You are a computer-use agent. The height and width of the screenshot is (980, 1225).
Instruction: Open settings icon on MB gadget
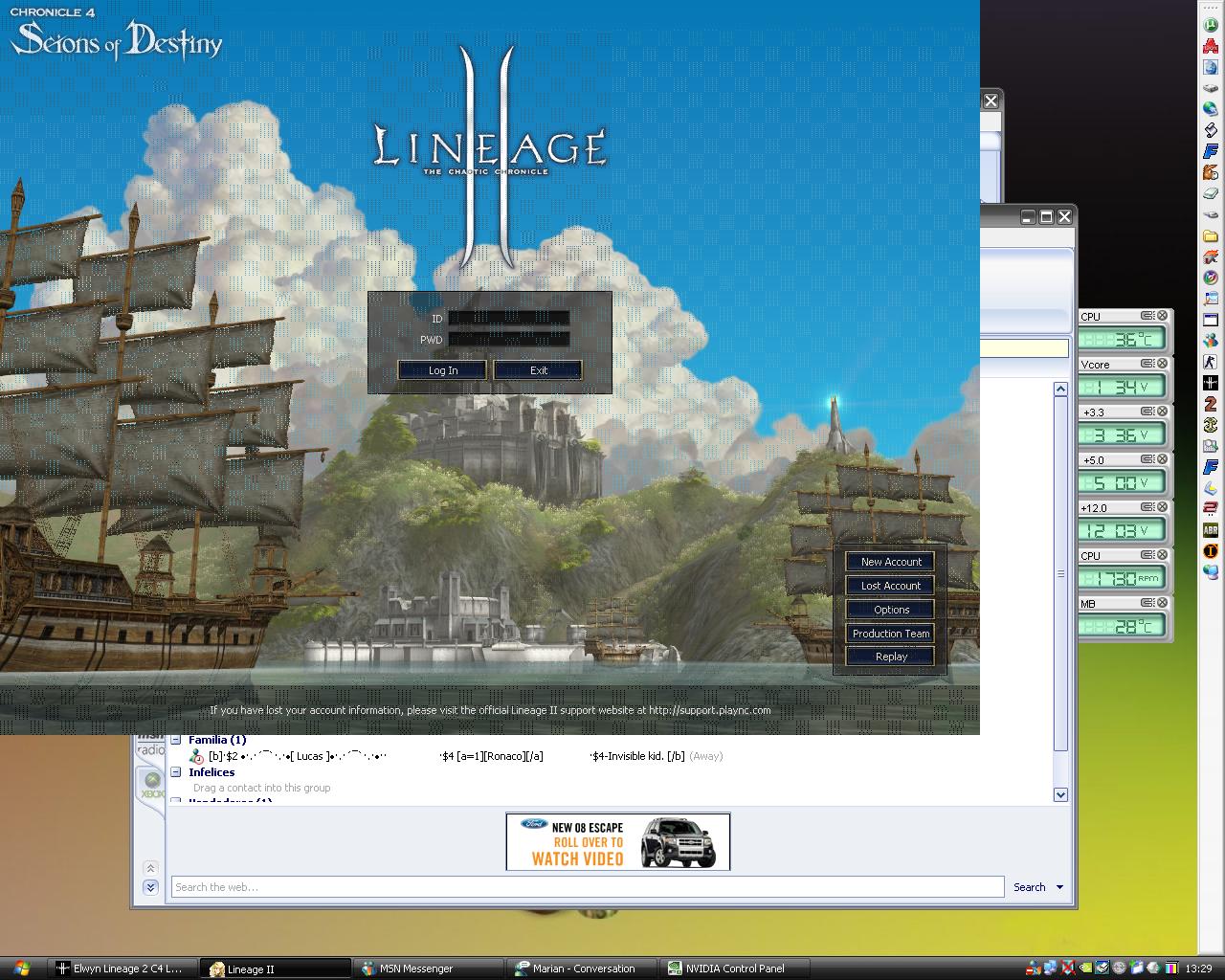pyautogui.click(x=1147, y=603)
